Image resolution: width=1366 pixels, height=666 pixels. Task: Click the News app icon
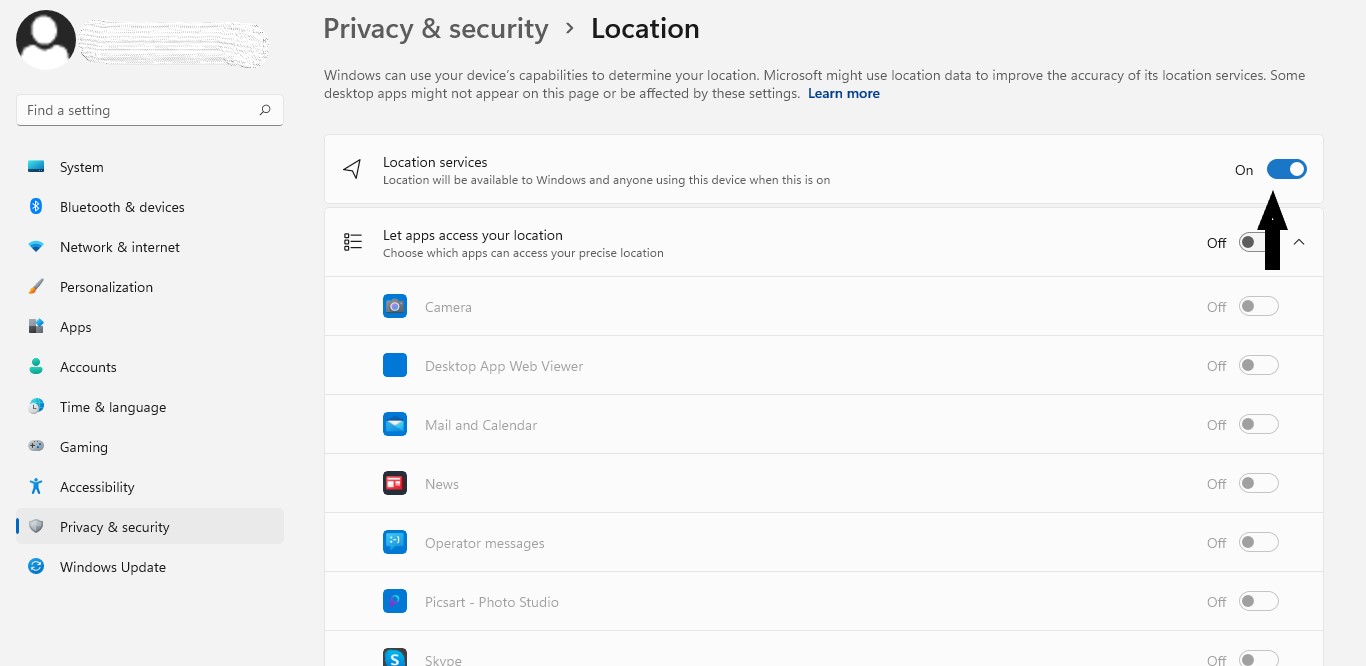point(395,484)
